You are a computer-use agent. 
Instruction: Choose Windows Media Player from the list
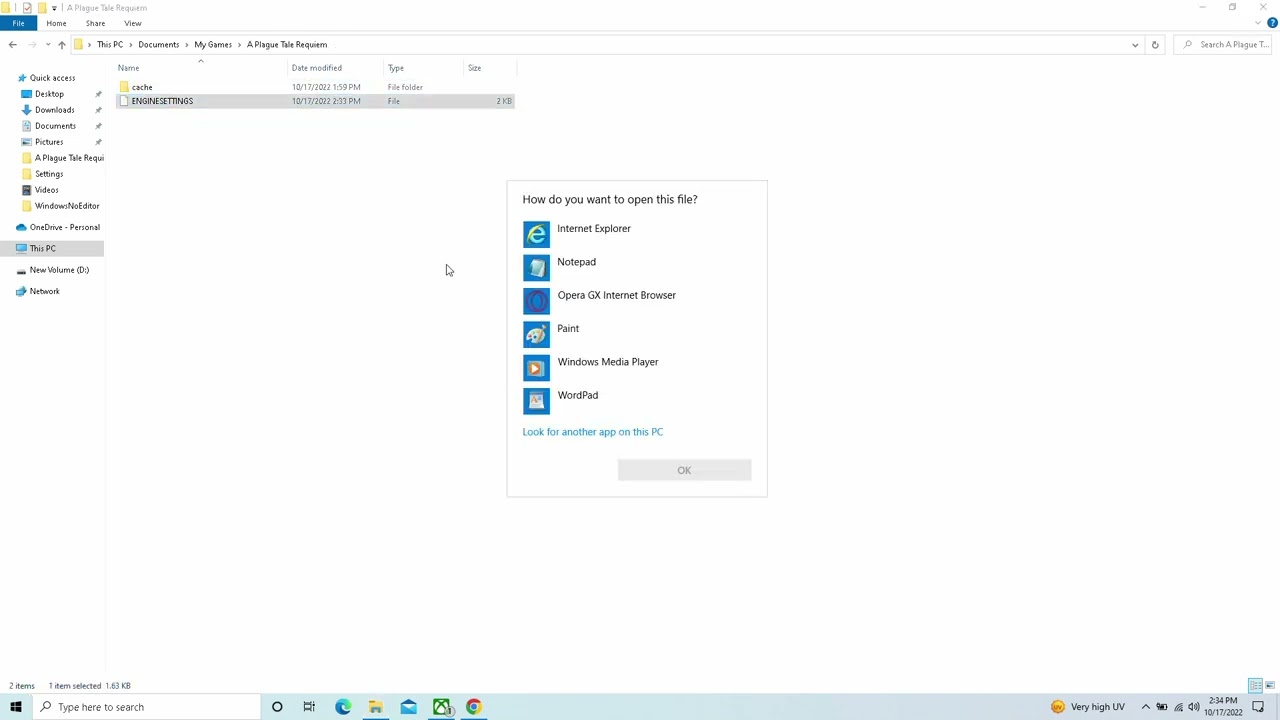pos(637,366)
